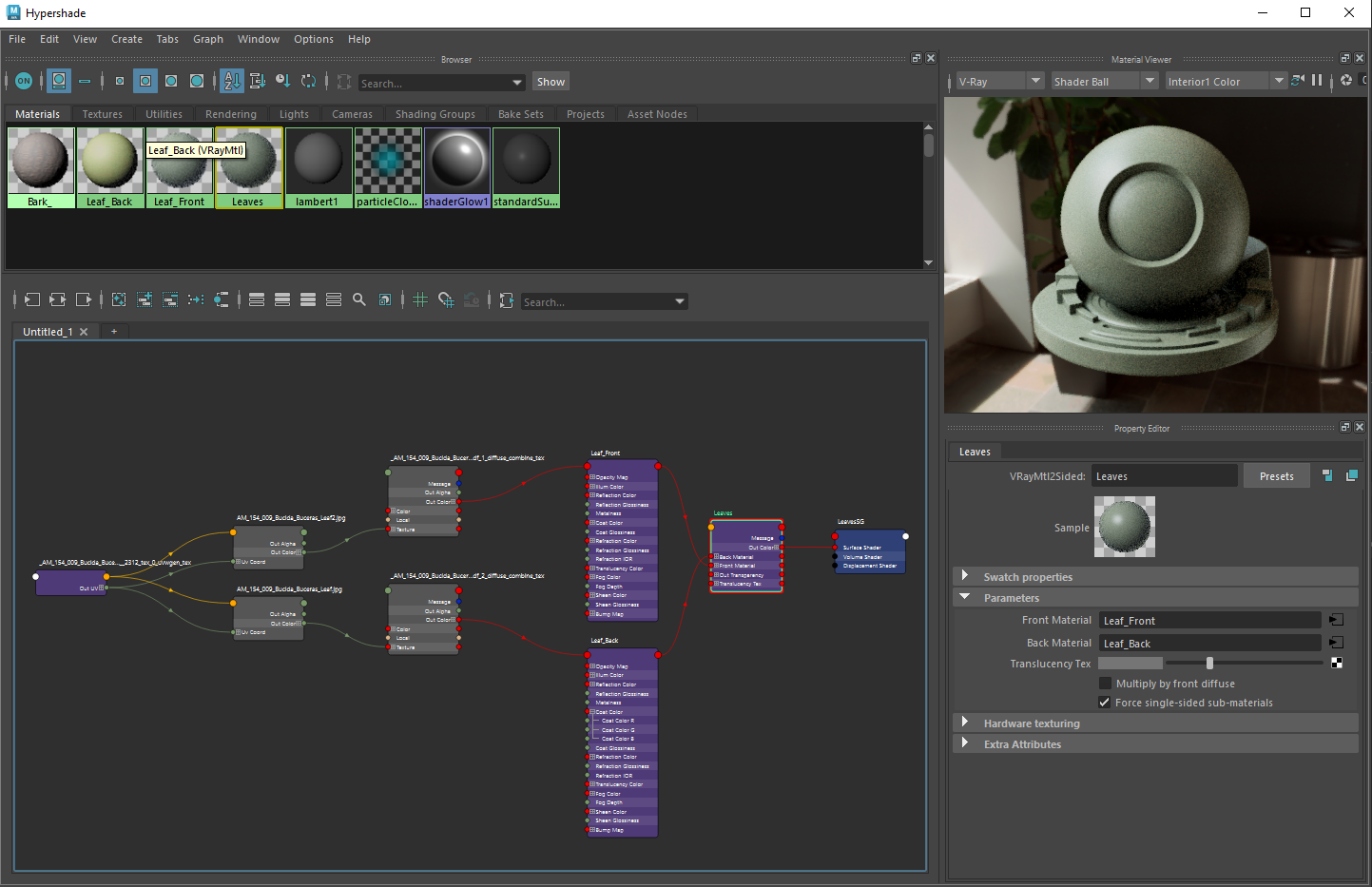Toggle the grid display in graph editor
The image size is (1372, 887).
[x=420, y=299]
